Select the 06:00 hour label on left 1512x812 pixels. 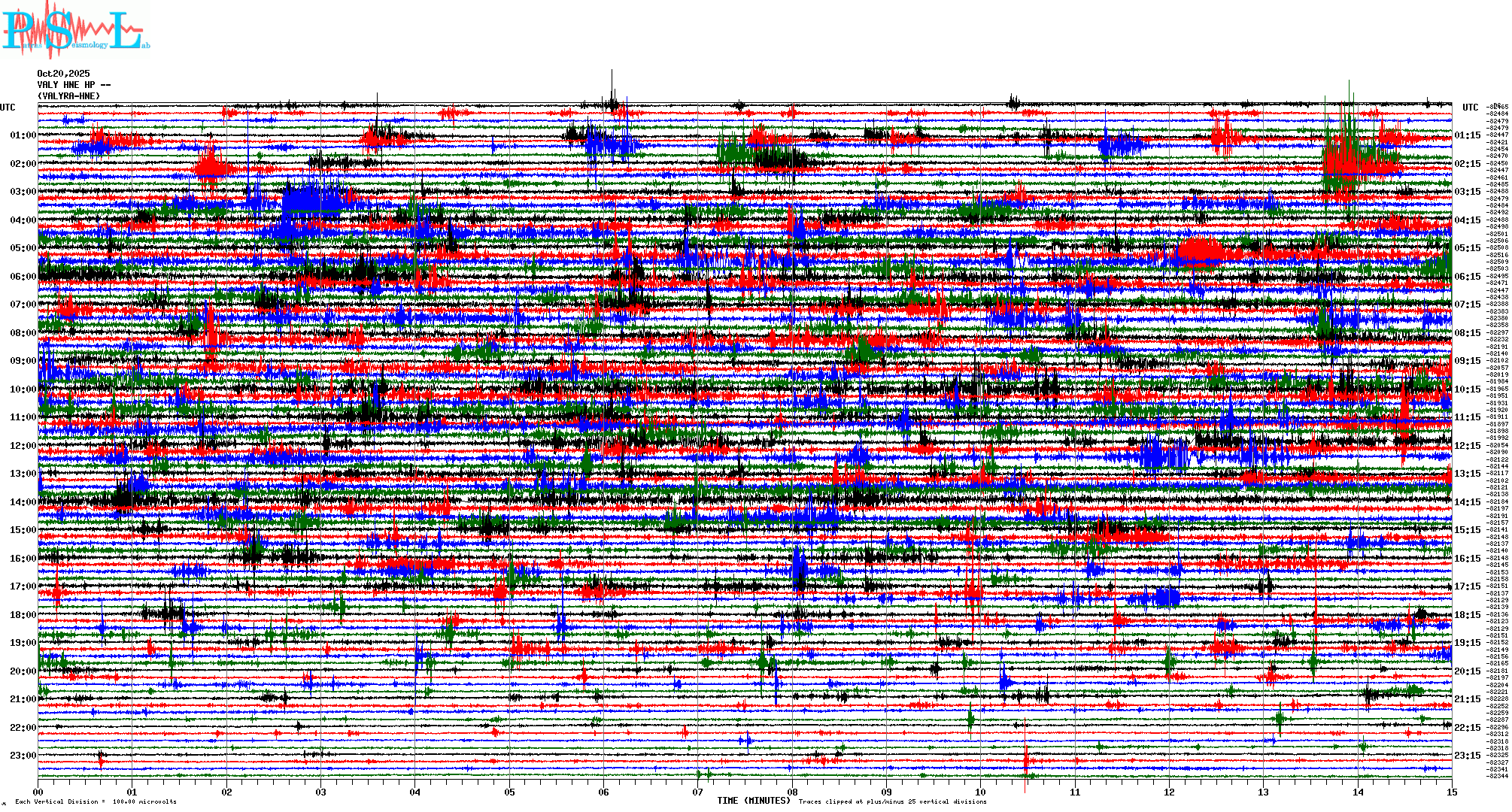click(x=23, y=277)
